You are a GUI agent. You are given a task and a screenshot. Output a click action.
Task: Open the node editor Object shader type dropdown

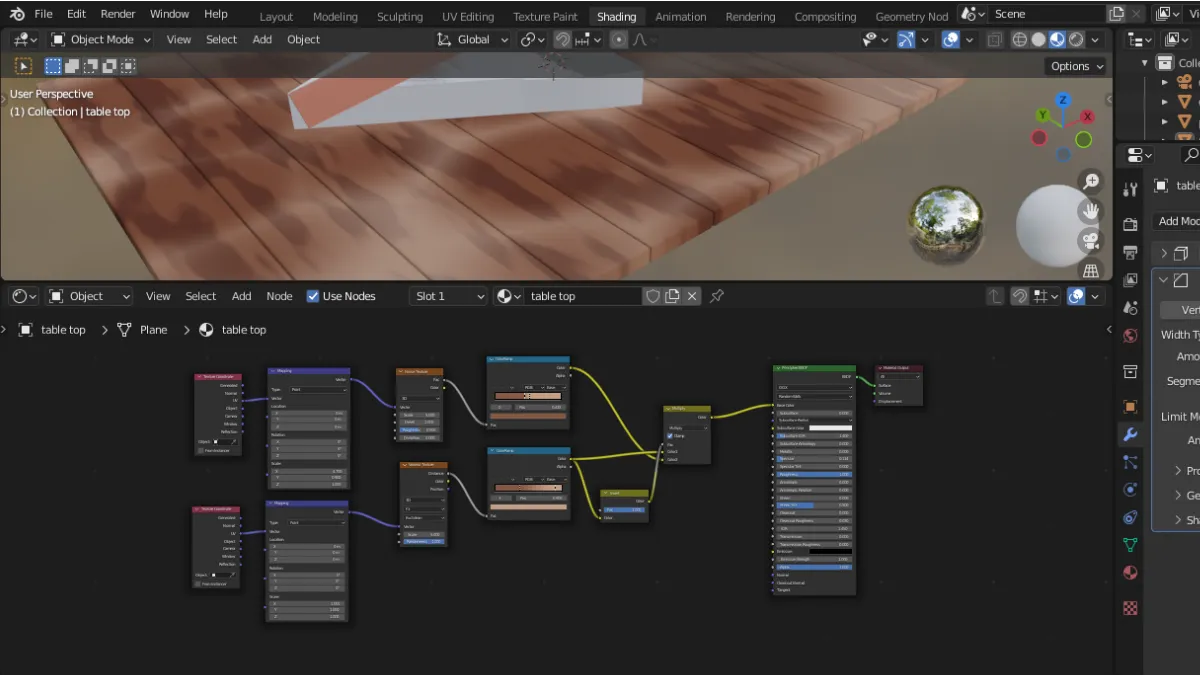(x=90, y=296)
